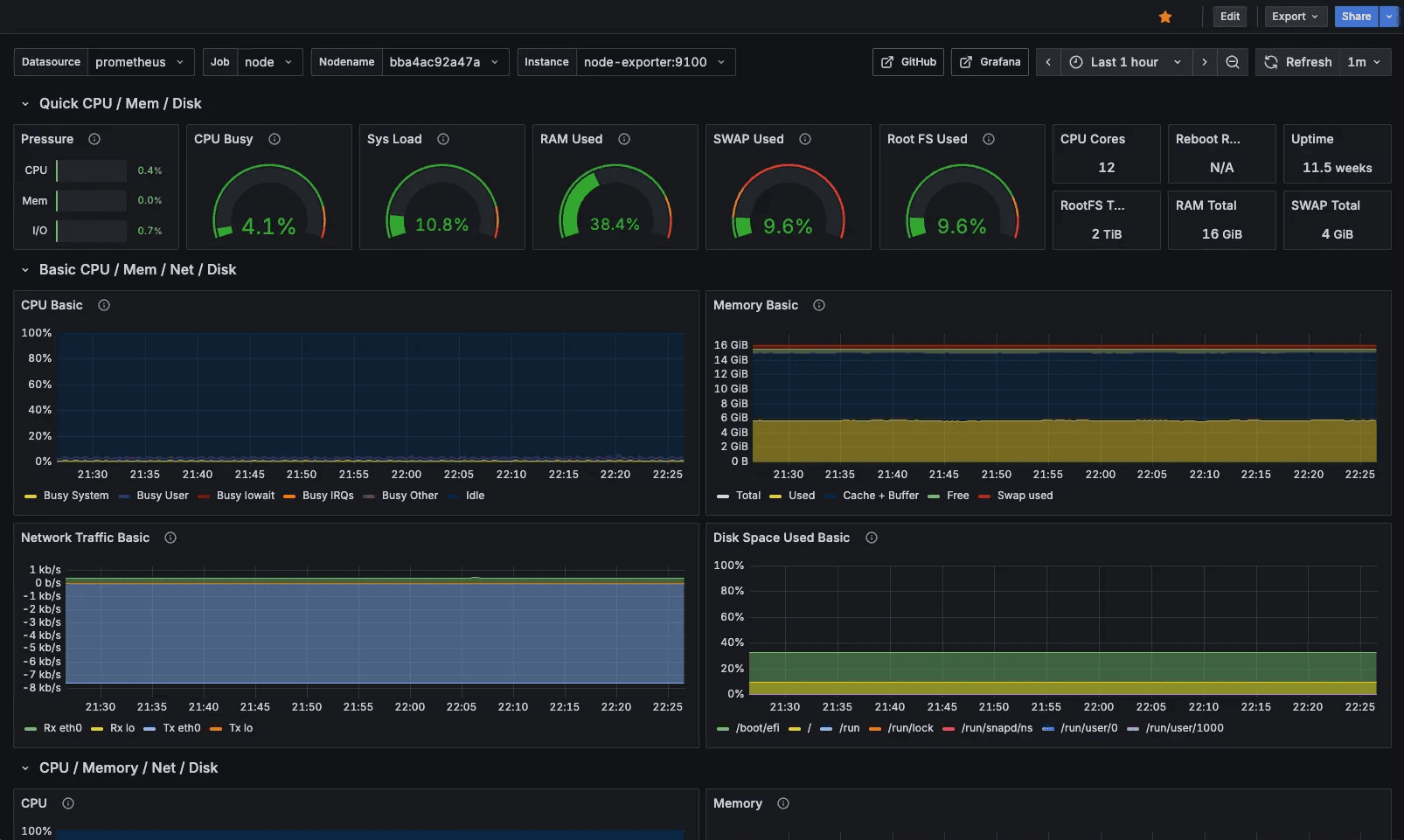Click info icon beside RAM Used title
Image resolution: width=1404 pixels, height=840 pixels.
[624, 139]
